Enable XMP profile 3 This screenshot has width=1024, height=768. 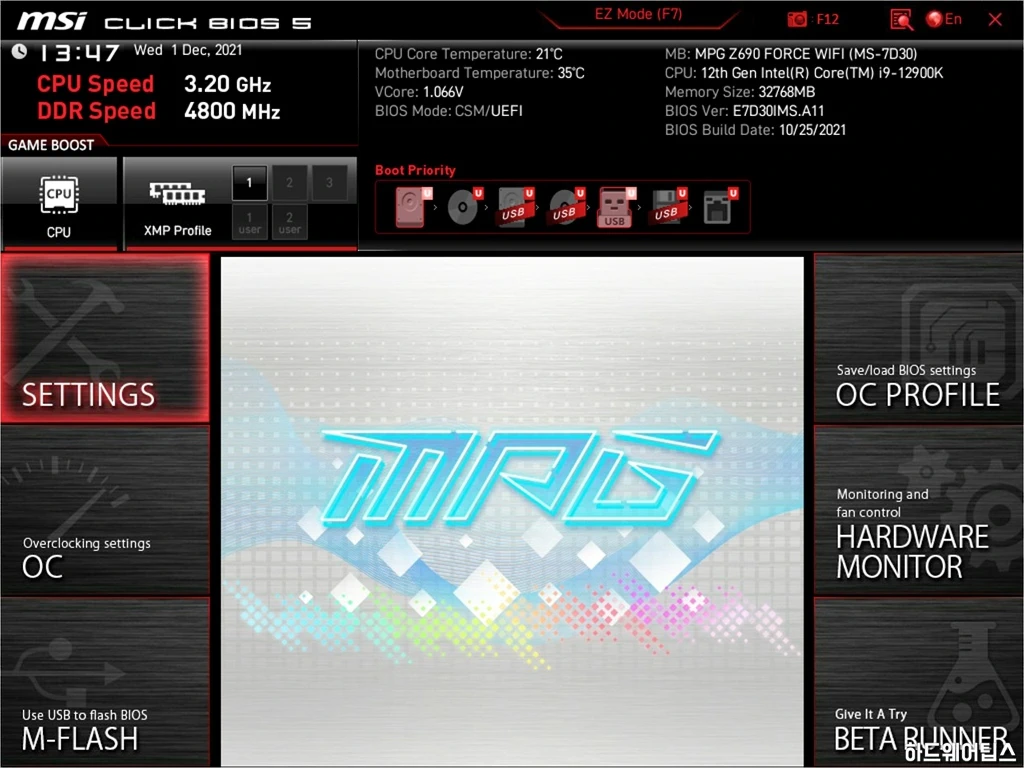329,183
